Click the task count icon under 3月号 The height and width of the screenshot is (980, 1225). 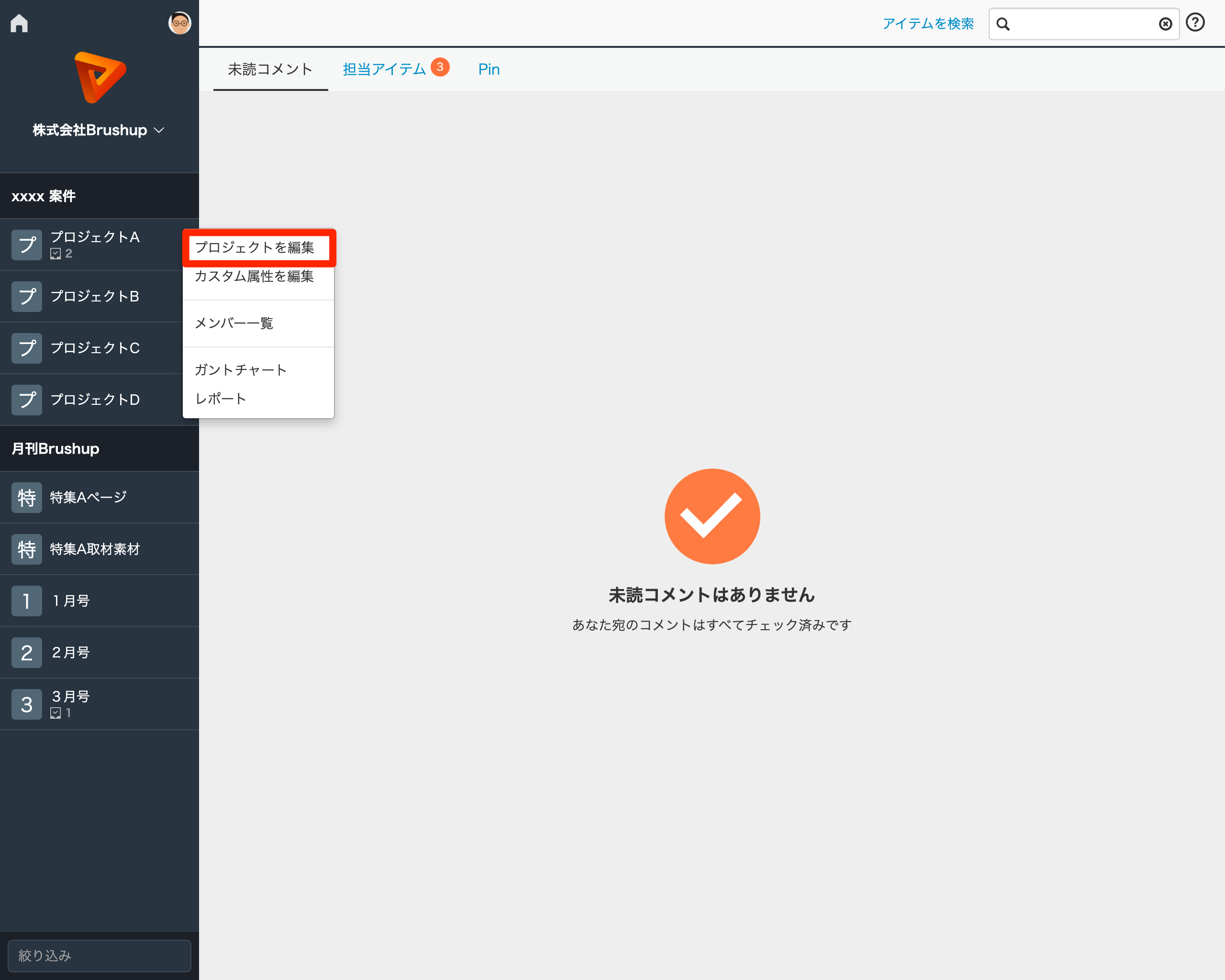[x=55, y=713]
